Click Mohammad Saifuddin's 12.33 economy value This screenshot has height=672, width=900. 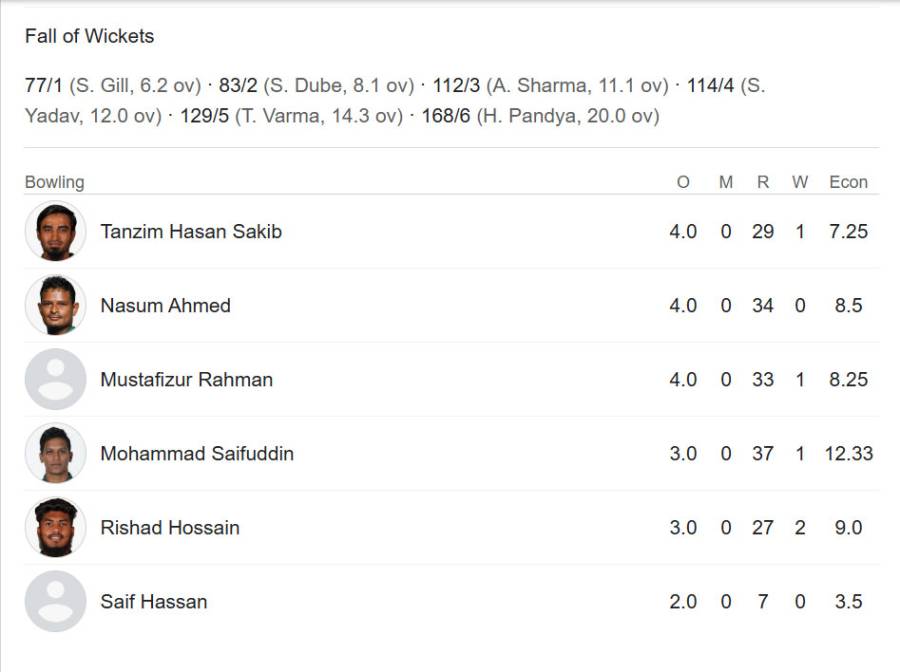tap(848, 453)
